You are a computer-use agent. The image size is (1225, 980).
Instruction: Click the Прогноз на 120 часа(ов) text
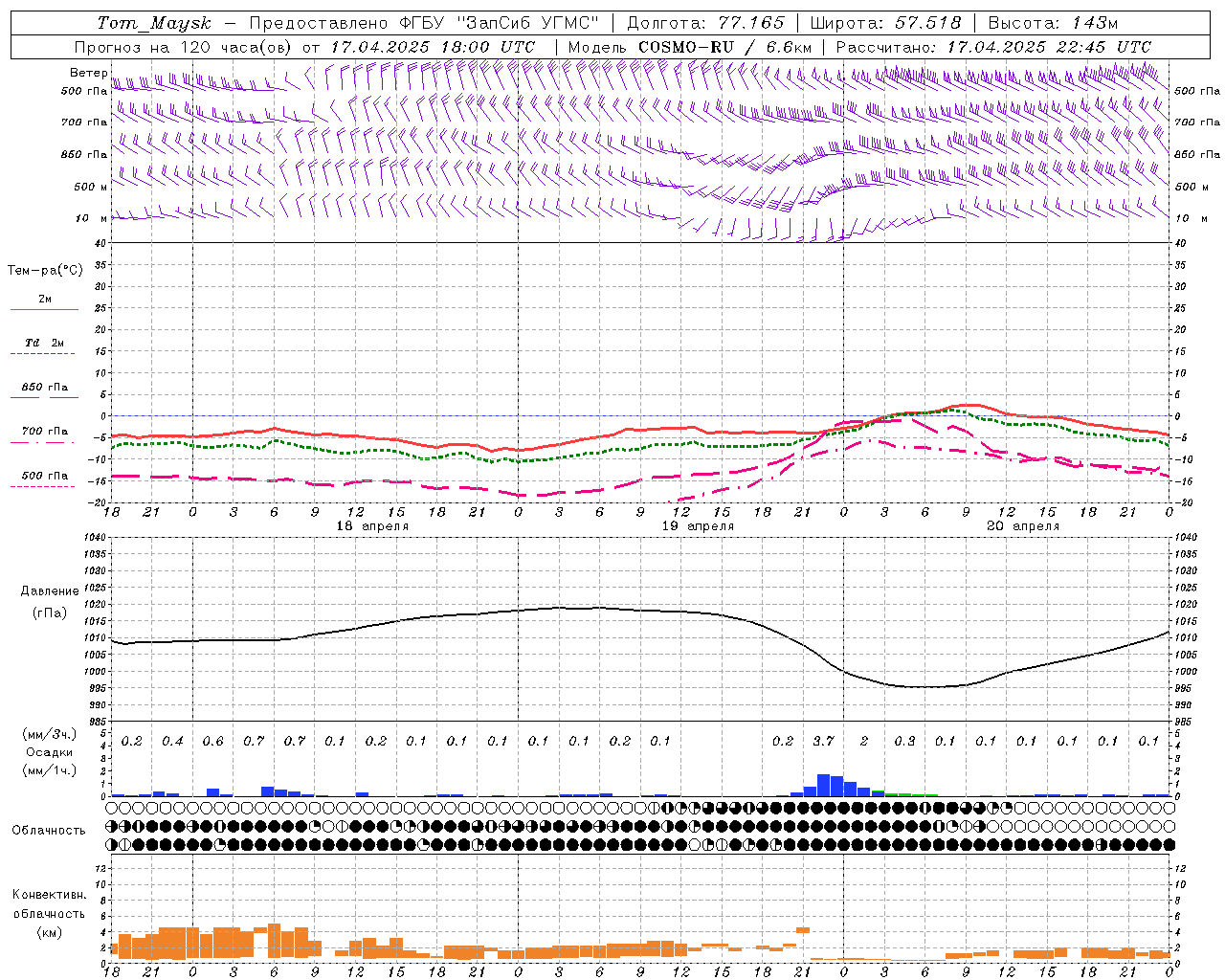tap(182, 47)
